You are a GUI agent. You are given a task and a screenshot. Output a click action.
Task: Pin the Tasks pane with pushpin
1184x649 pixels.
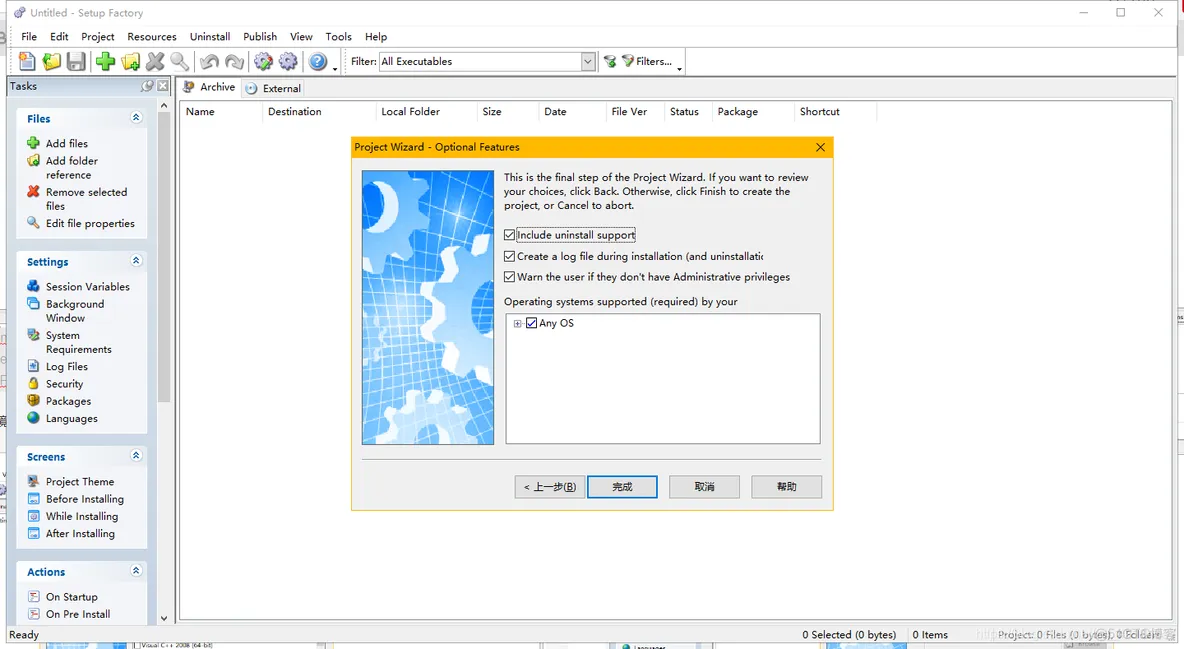147,86
